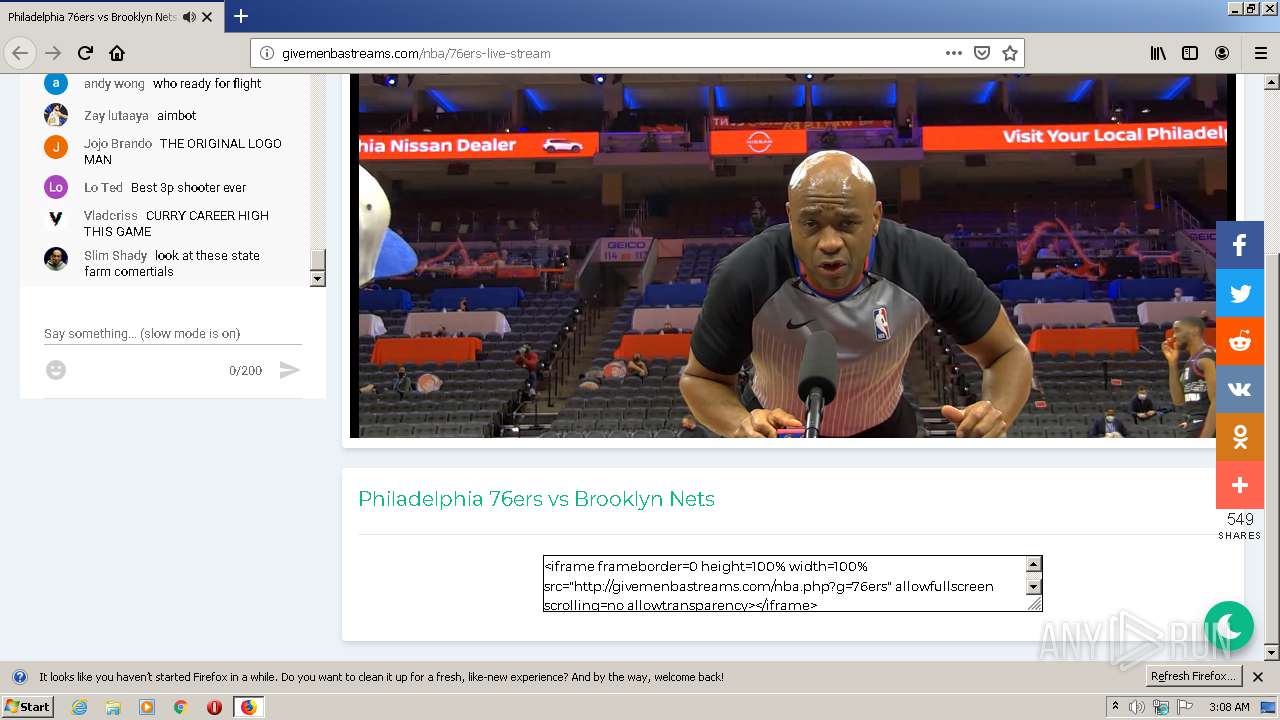The width and height of the screenshot is (1280, 720).
Task: Open Firefox account icon
Action: [x=1222, y=53]
